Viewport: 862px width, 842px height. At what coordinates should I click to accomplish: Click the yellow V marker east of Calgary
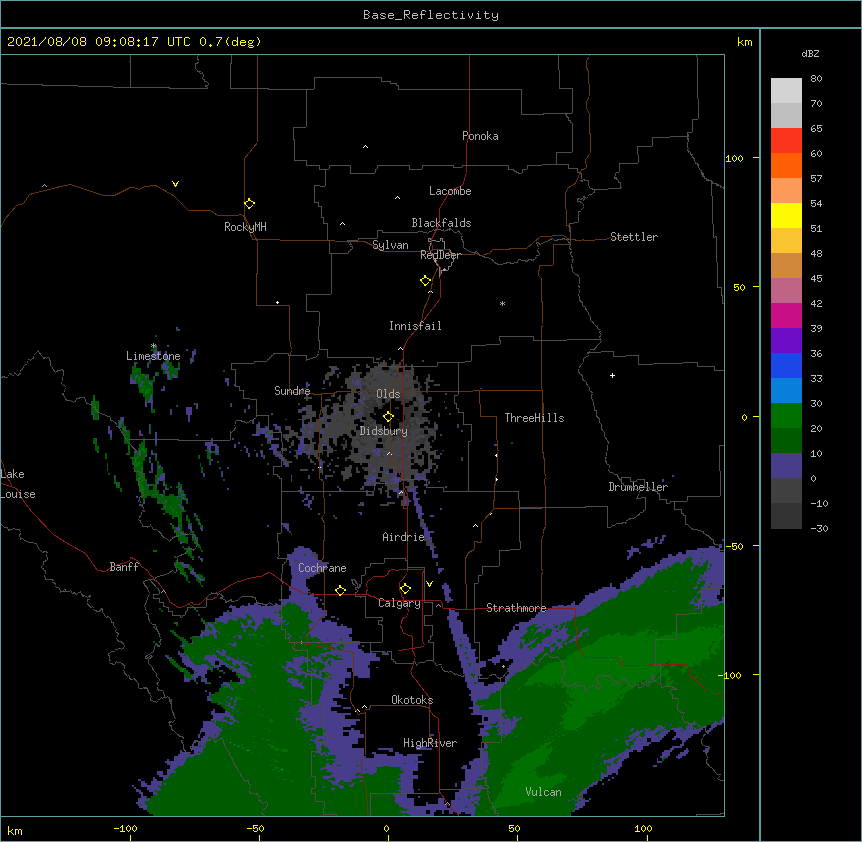tap(429, 584)
